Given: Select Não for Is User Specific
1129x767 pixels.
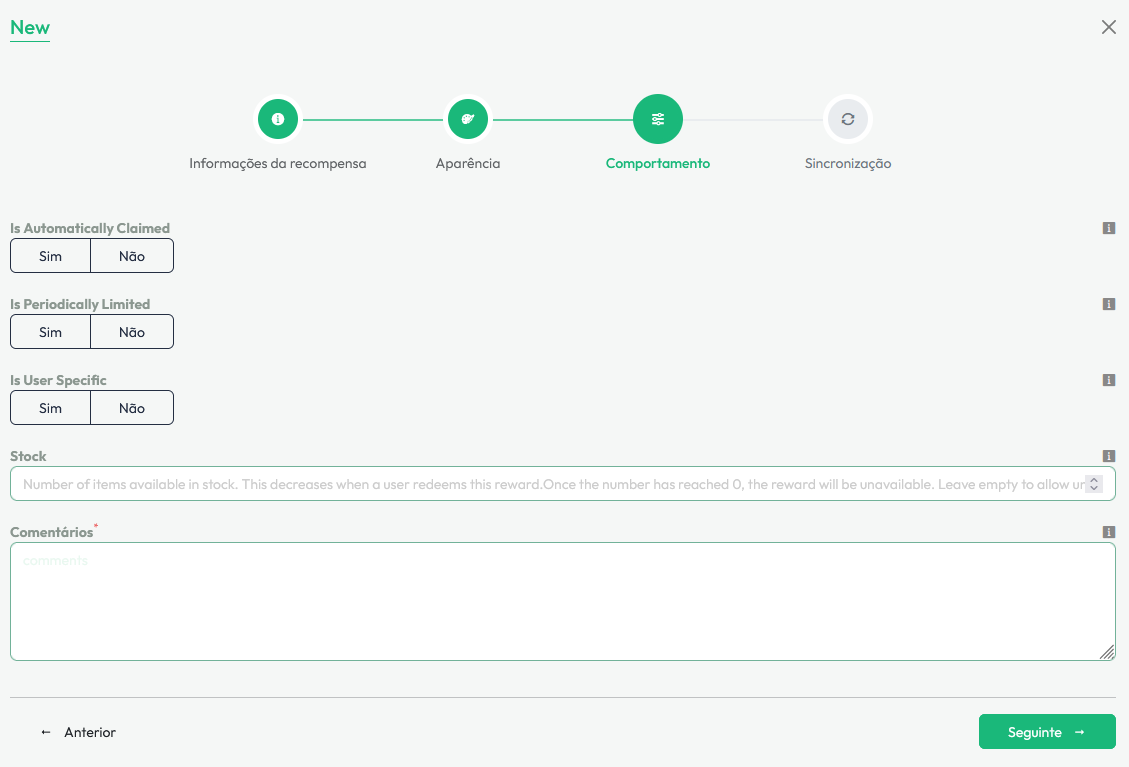Looking at the screenshot, I should [132, 408].
